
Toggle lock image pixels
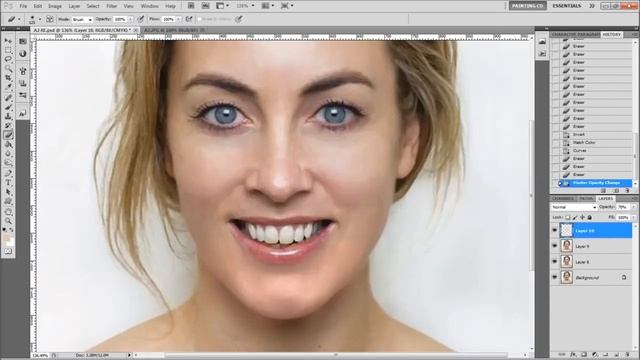pos(575,218)
